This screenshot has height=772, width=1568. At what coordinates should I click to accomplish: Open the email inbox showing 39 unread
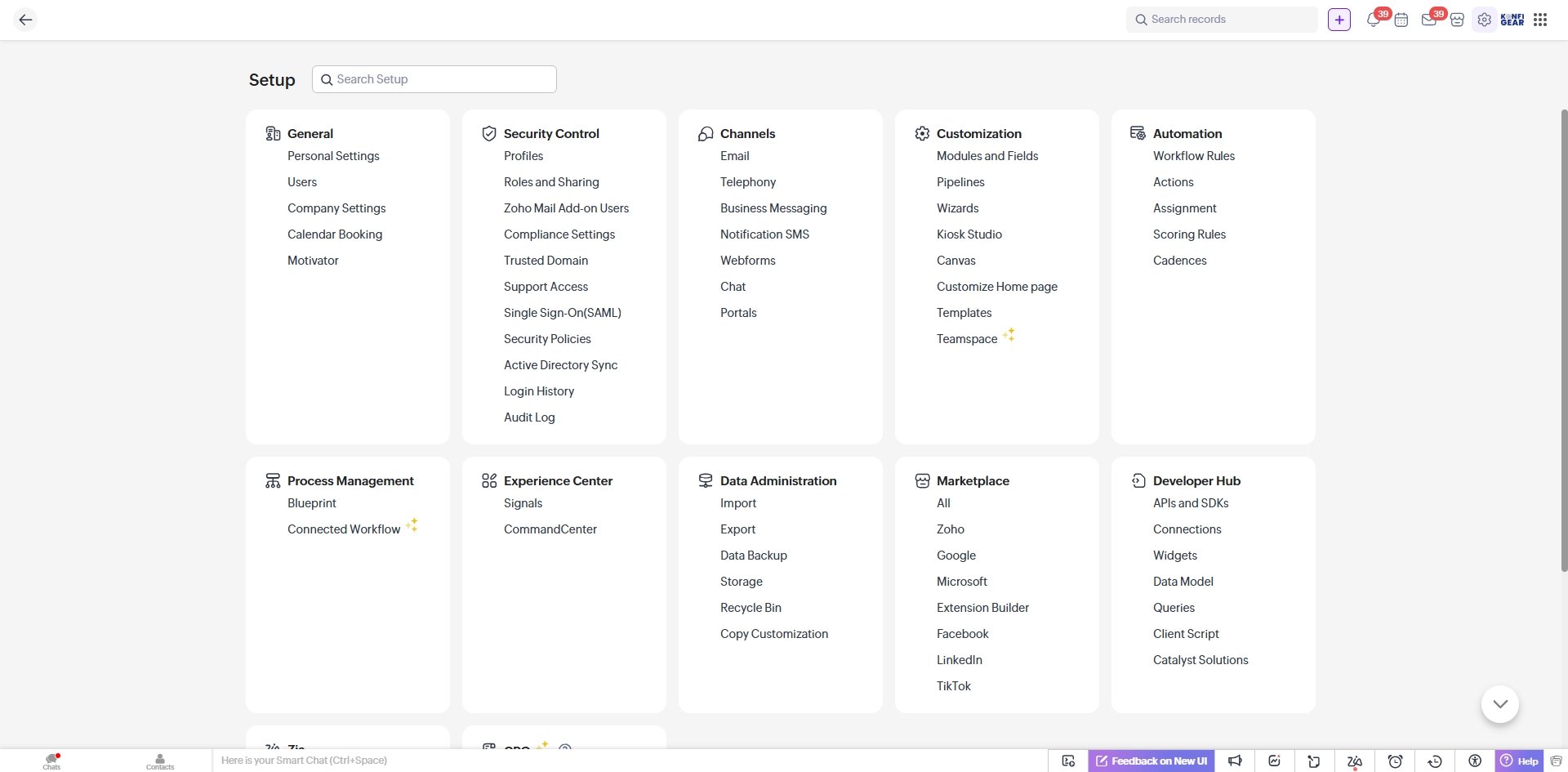[x=1429, y=19]
